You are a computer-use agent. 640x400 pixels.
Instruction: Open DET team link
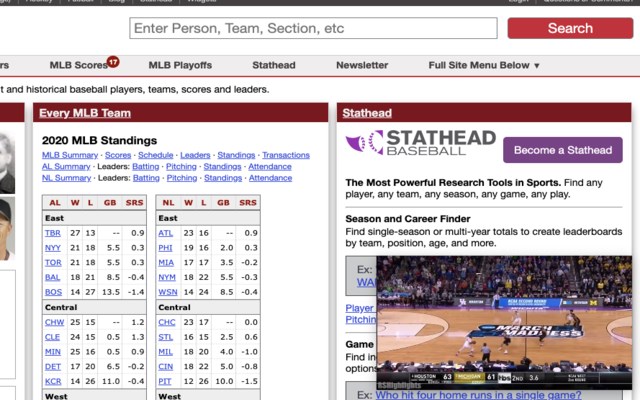click(53, 367)
